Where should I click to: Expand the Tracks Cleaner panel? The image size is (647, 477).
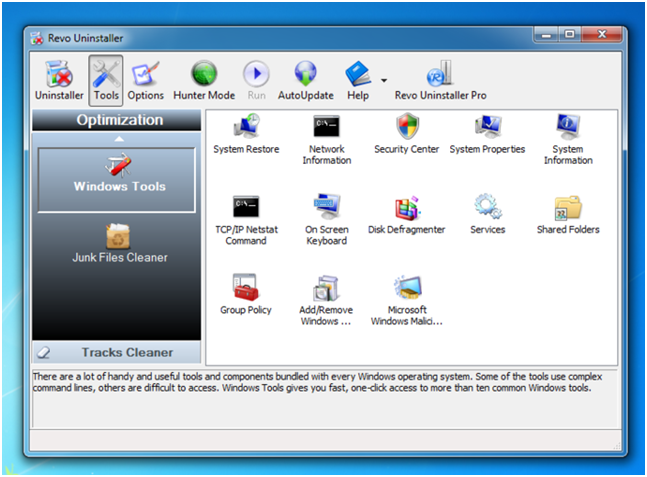(x=116, y=352)
